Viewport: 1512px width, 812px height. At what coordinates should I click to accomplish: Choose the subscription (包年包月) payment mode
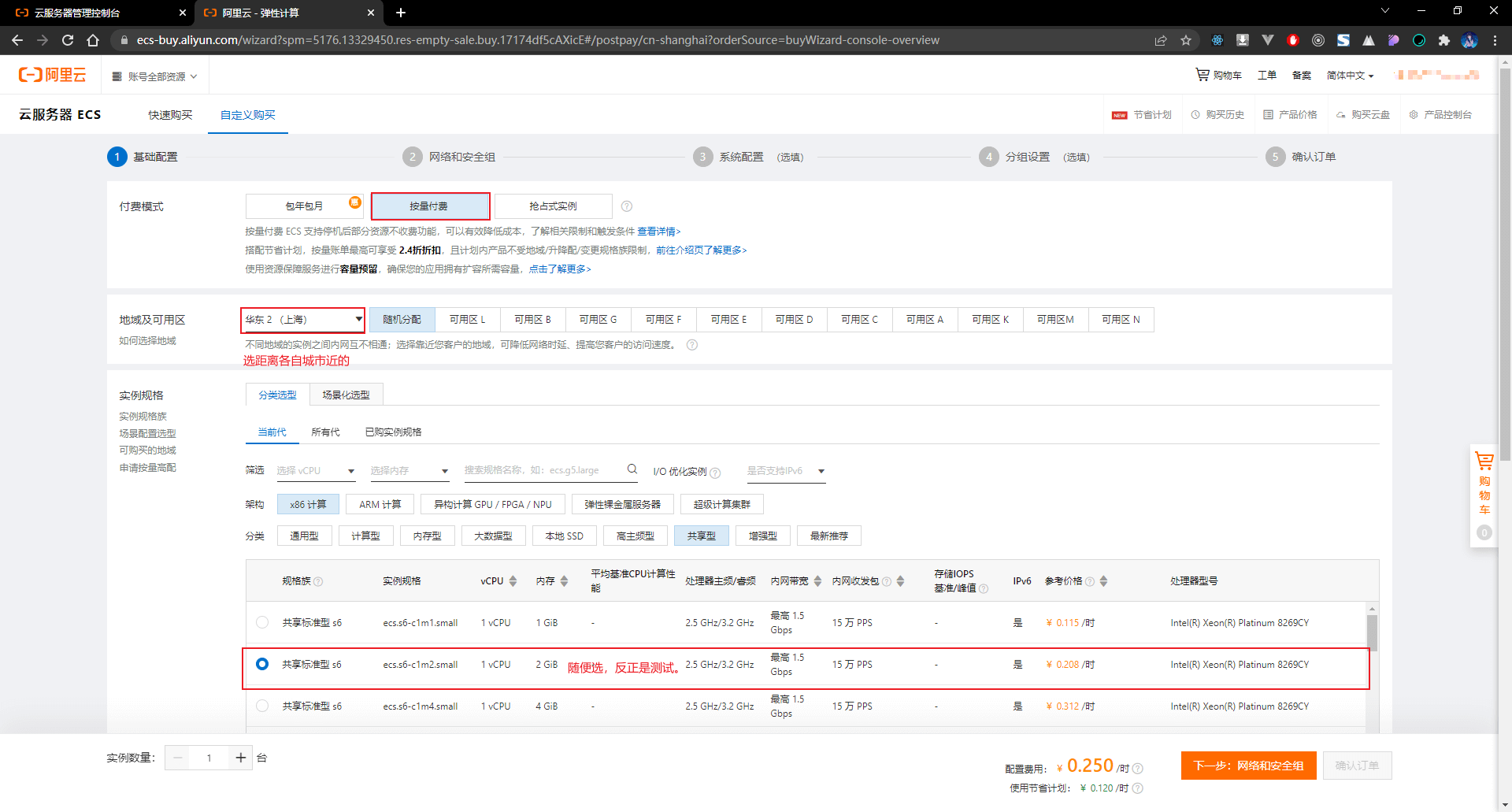304,206
